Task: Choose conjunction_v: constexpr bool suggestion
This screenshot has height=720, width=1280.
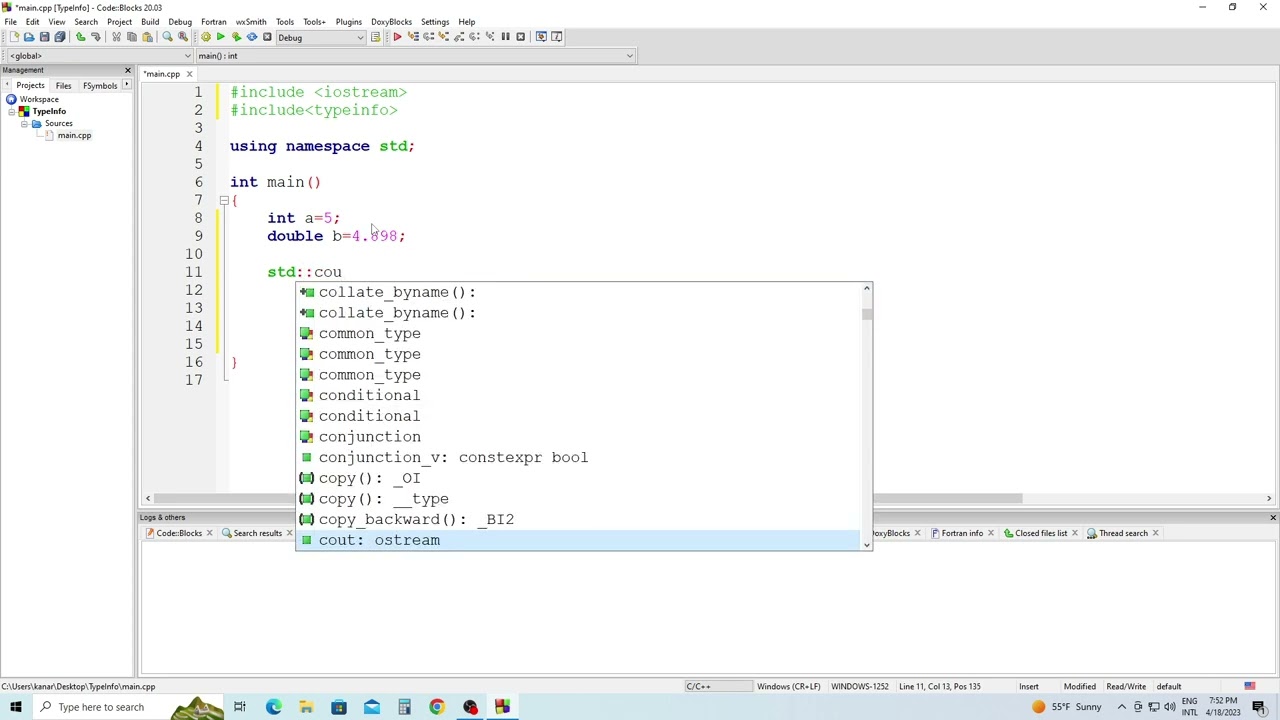Action: tap(578, 457)
